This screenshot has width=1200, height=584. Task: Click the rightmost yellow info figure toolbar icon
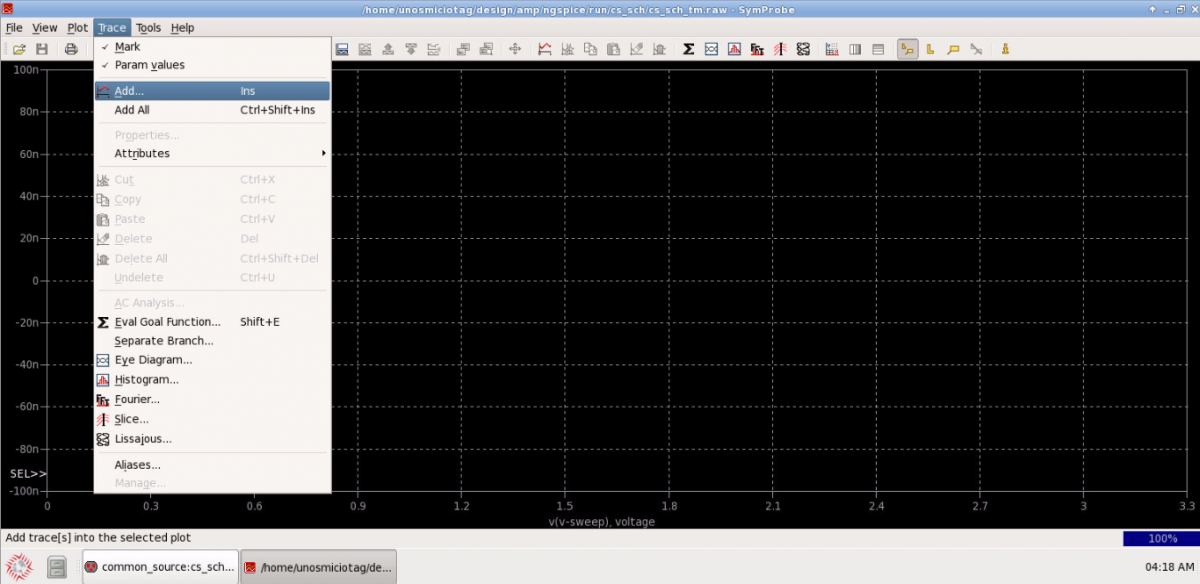[1005, 49]
